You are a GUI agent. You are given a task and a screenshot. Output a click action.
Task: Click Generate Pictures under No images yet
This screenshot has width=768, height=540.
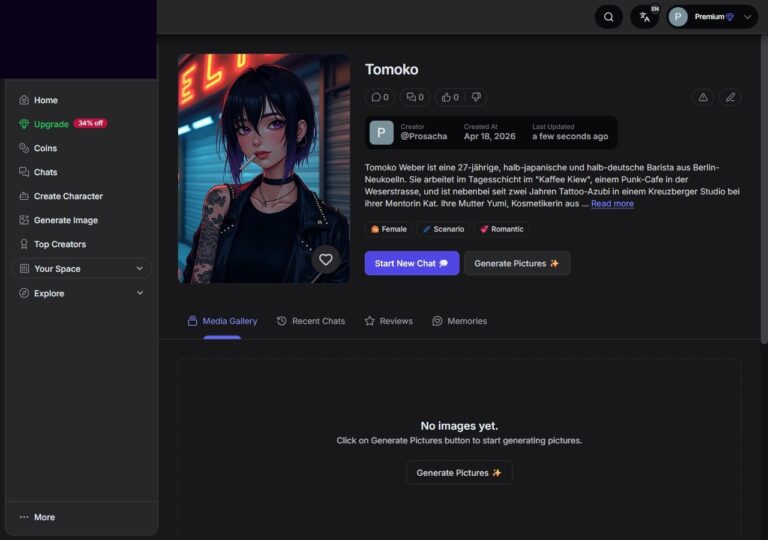pos(459,473)
